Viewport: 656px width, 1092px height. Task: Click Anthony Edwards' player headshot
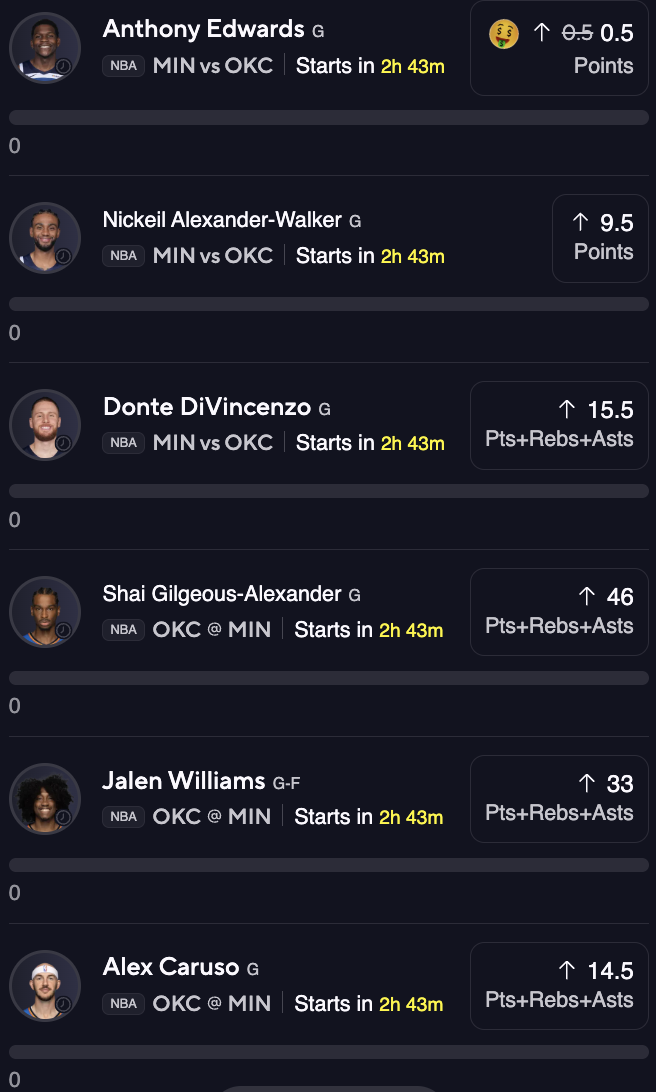[x=45, y=48]
